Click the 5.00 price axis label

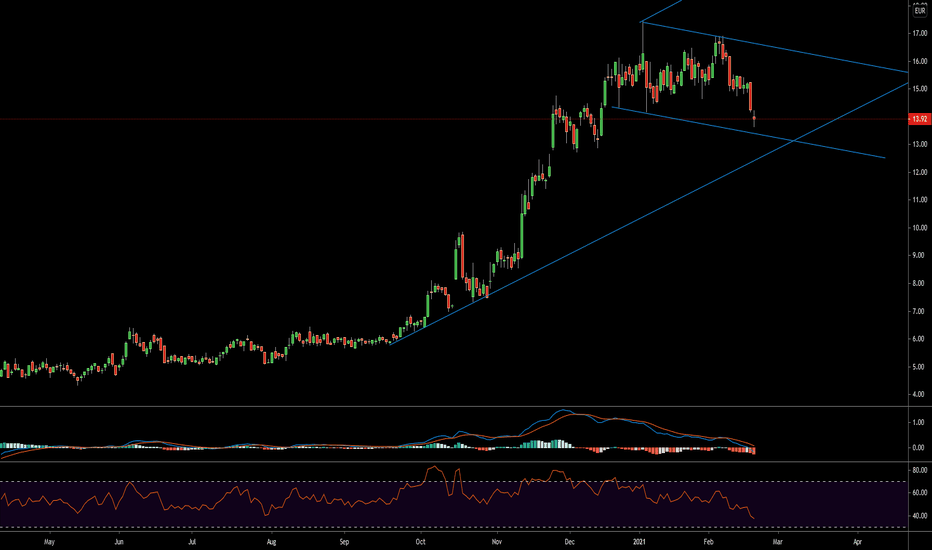[920, 367]
